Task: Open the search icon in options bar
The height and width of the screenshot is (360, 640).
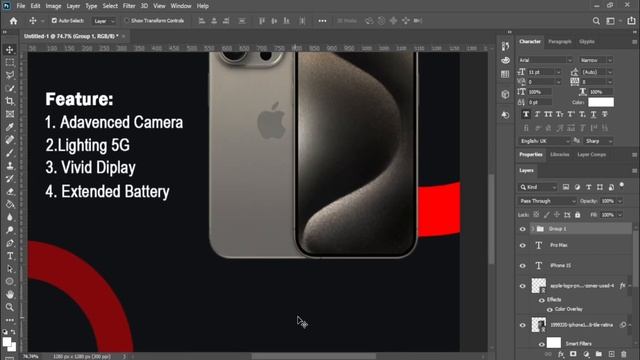Action: click(596, 21)
